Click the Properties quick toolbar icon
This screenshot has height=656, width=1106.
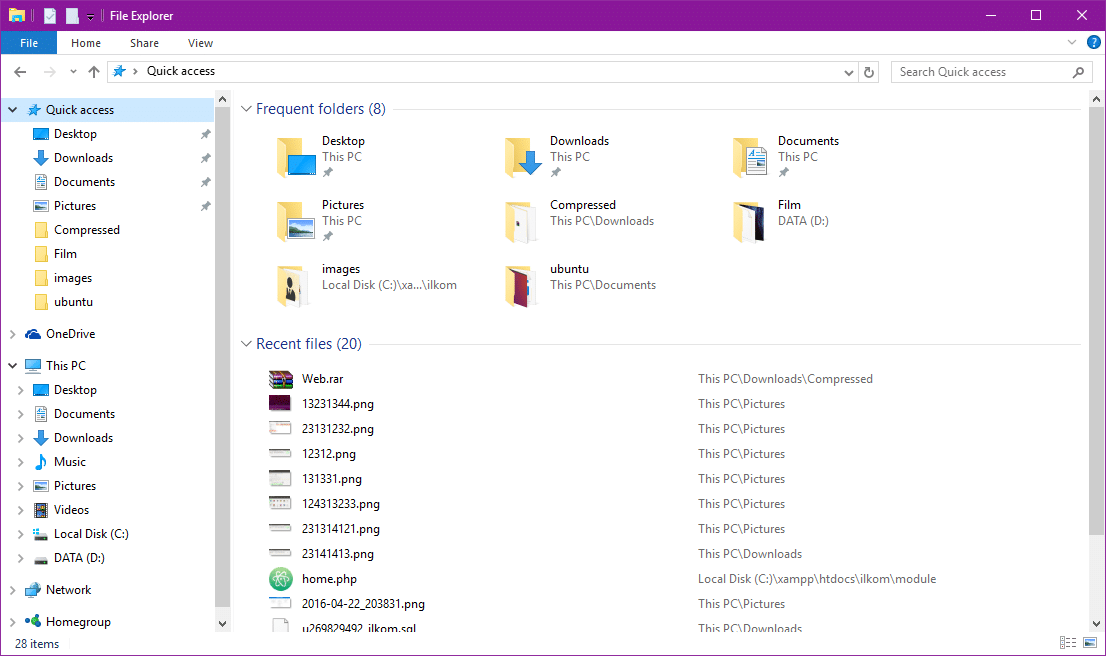(x=49, y=16)
